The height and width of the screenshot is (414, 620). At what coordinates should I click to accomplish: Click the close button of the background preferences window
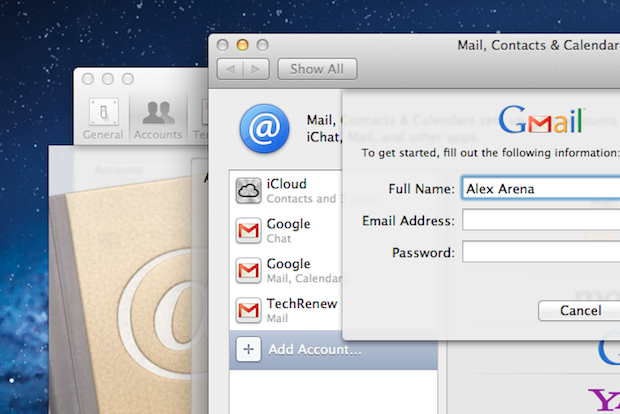(88, 79)
